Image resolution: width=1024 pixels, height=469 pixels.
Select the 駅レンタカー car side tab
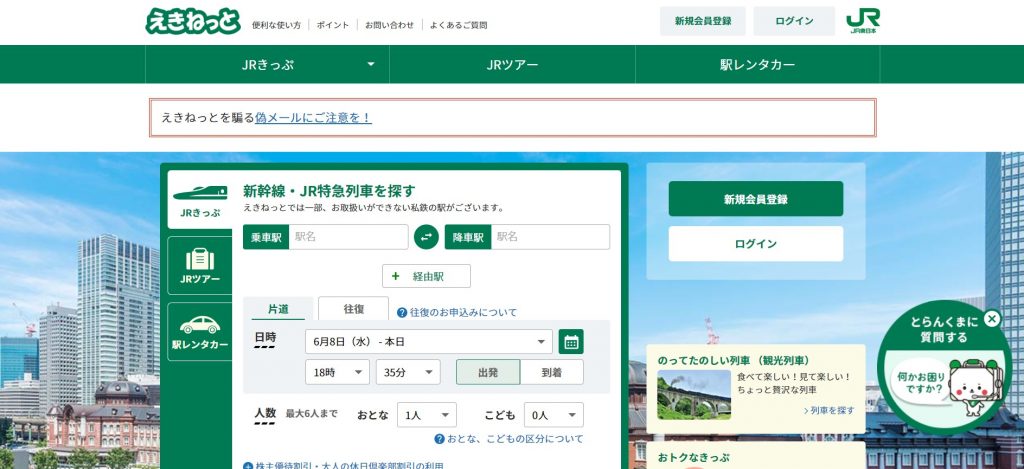pyautogui.click(x=199, y=331)
